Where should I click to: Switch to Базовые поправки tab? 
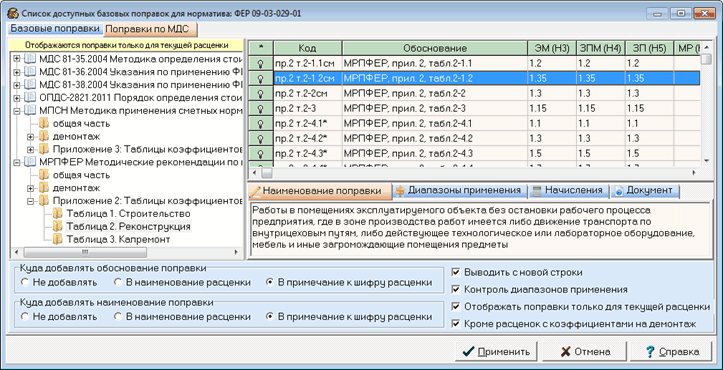[x=55, y=29]
